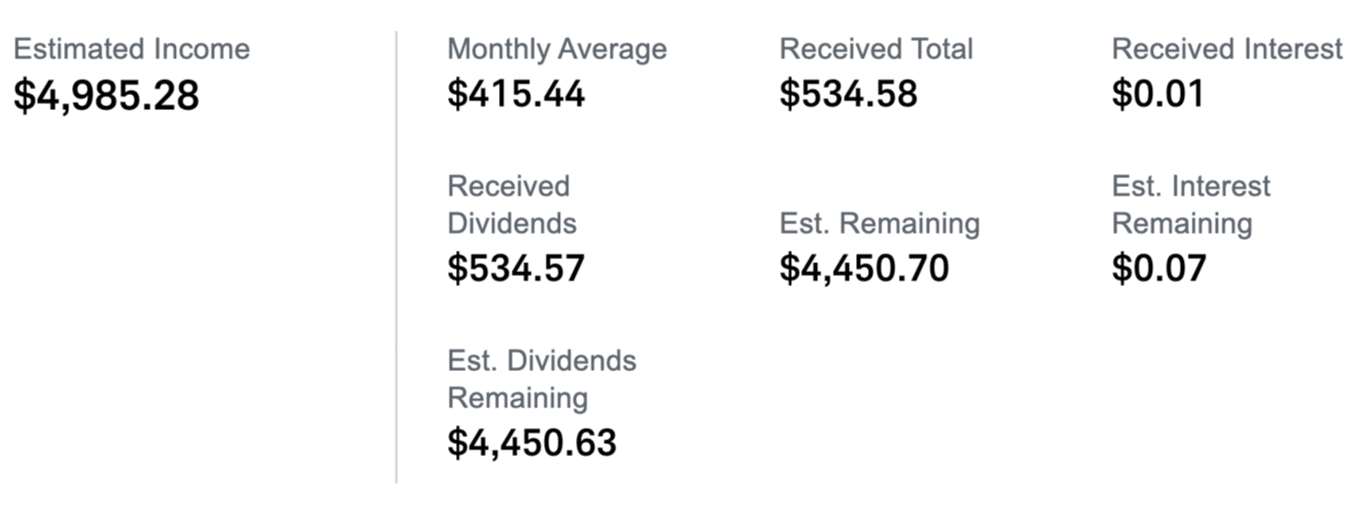This screenshot has height=509, width=1363.
Task: Click the Est. Remaining label
Action: (879, 223)
